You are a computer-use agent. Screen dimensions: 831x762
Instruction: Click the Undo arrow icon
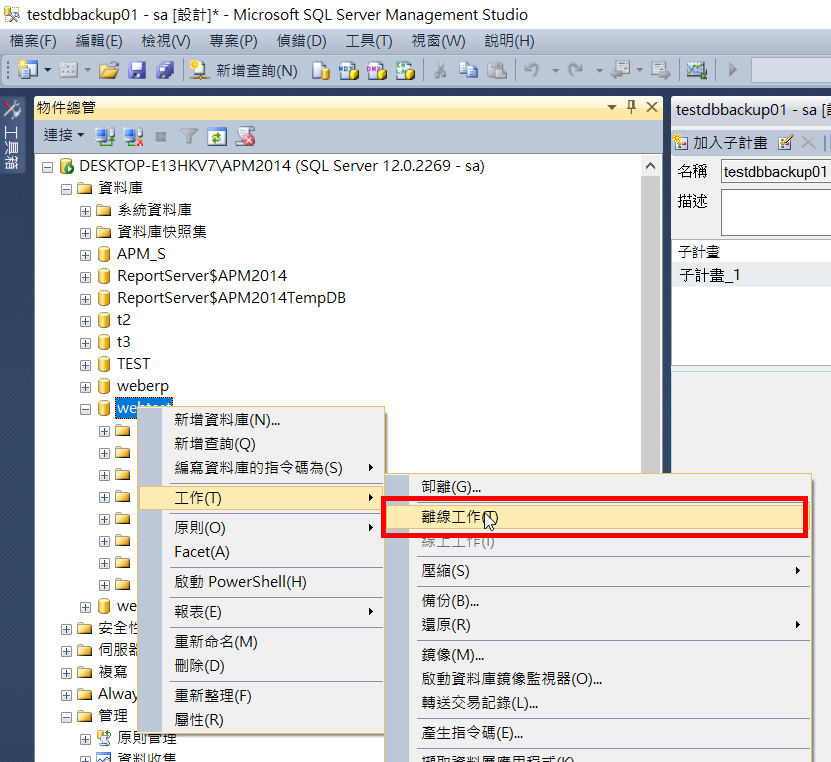click(532, 70)
